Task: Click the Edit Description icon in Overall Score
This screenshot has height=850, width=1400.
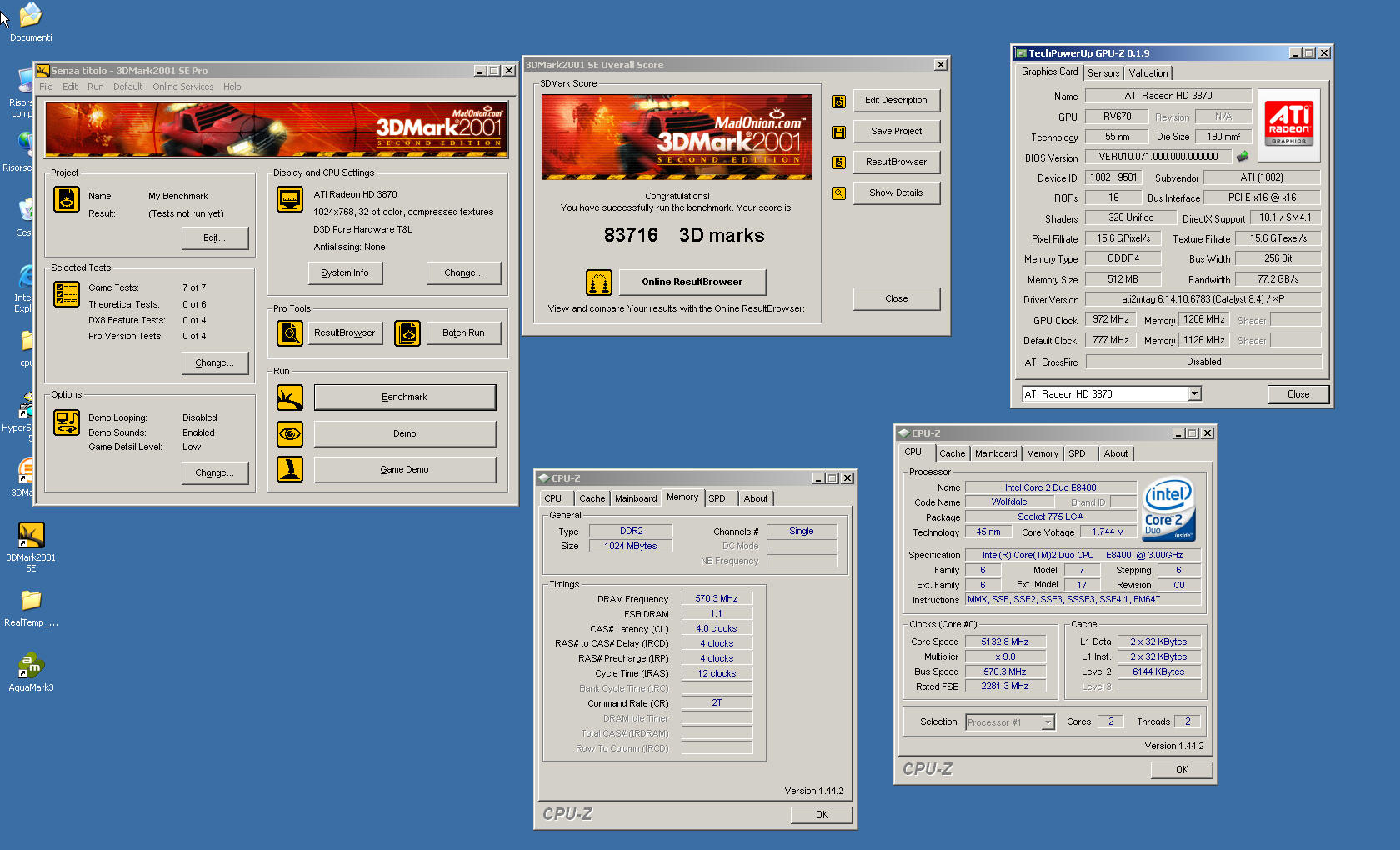Action: [839, 101]
